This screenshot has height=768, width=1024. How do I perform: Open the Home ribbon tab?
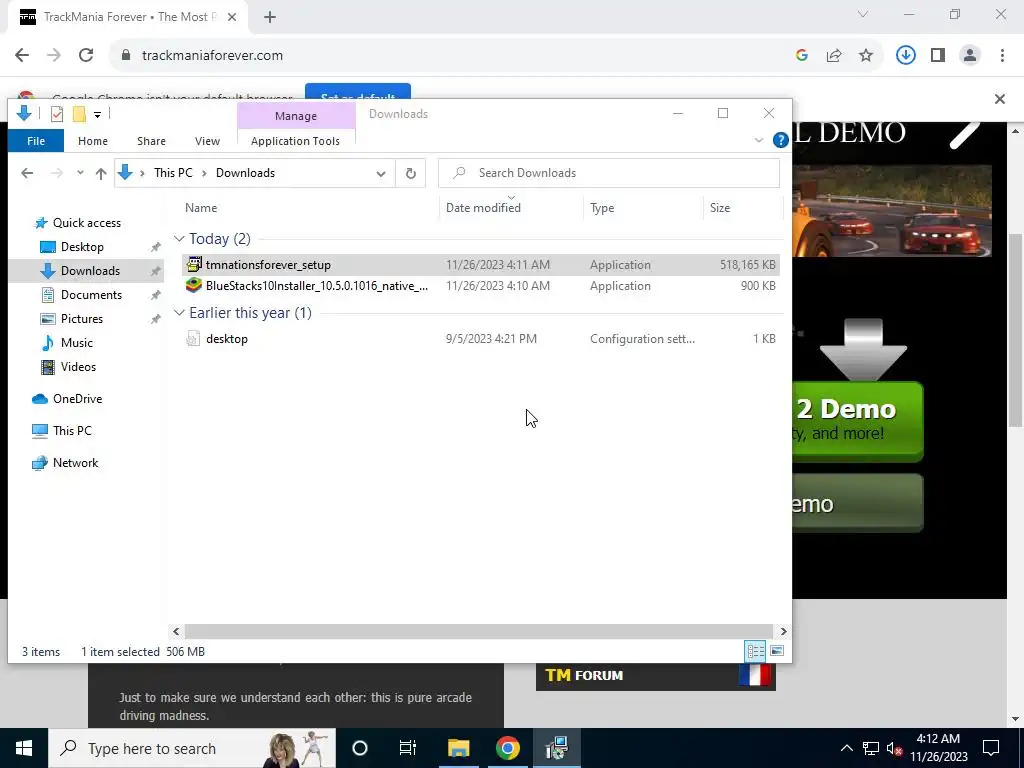pyautogui.click(x=93, y=141)
